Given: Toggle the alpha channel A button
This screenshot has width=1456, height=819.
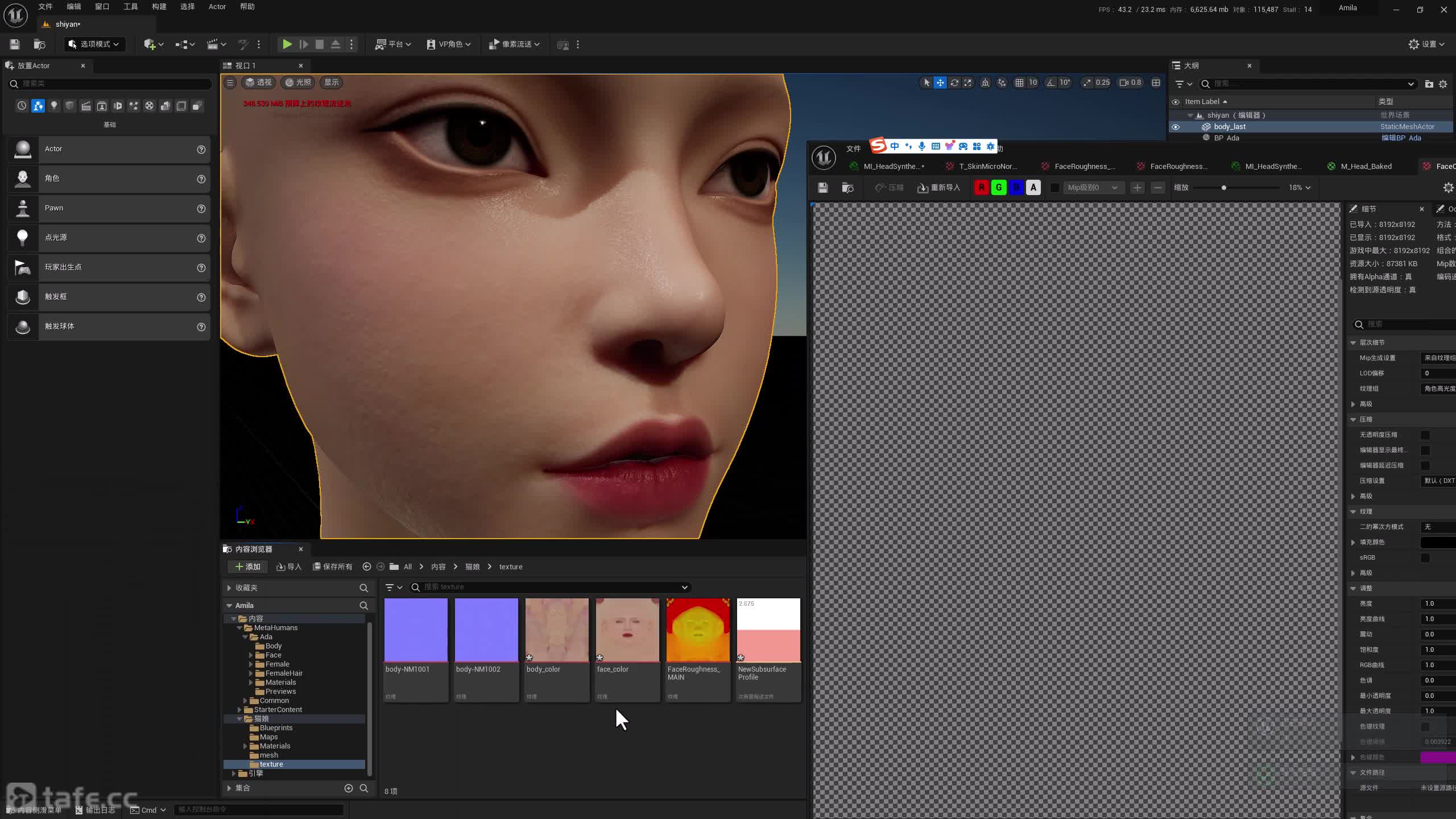Looking at the screenshot, I should tap(1033, 188).
